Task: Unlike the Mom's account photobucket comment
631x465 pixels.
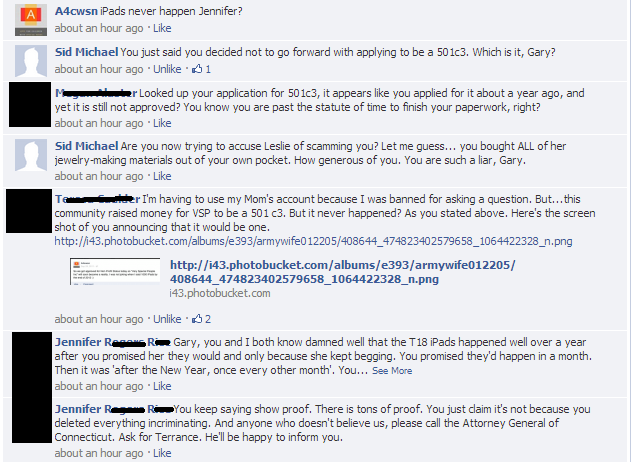Action: tap(167, 319)
